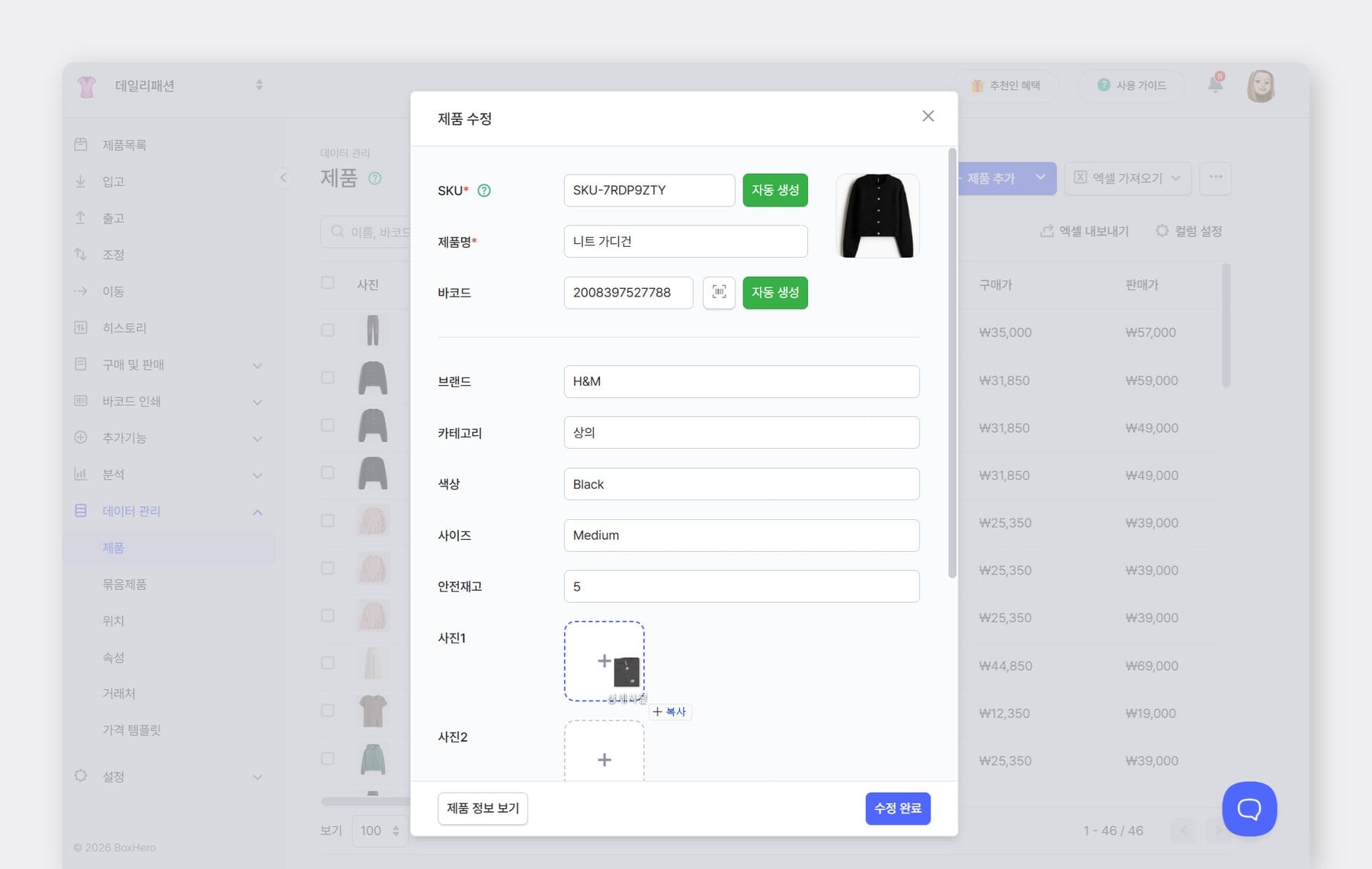Click the more options ellipsis button
The image size is (1372, 869).
(1215, 178)
